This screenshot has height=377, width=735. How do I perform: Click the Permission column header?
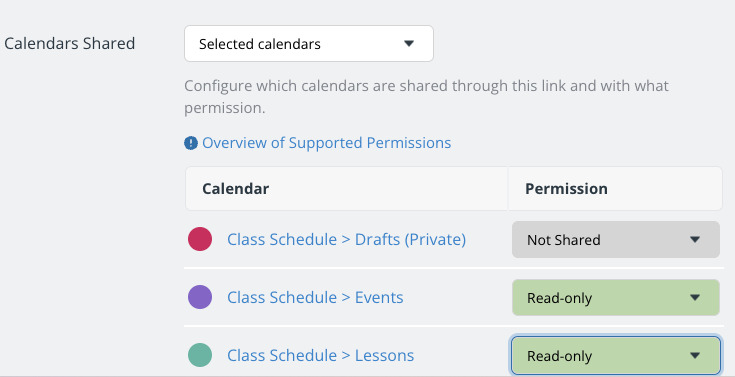pyautogui.click(x=566, y=188)
